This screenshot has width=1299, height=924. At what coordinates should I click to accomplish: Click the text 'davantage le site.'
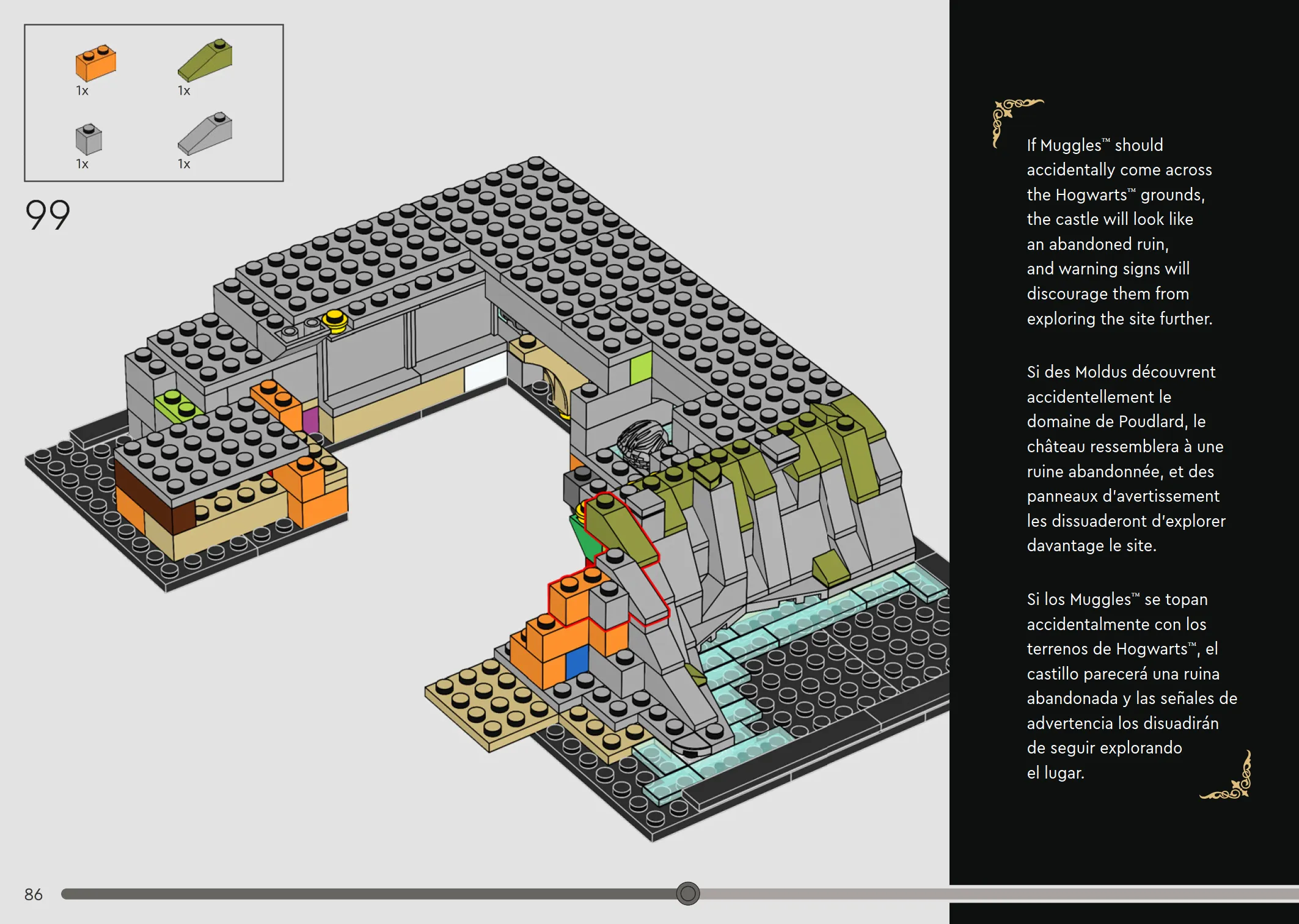[x=1091, y=545]
